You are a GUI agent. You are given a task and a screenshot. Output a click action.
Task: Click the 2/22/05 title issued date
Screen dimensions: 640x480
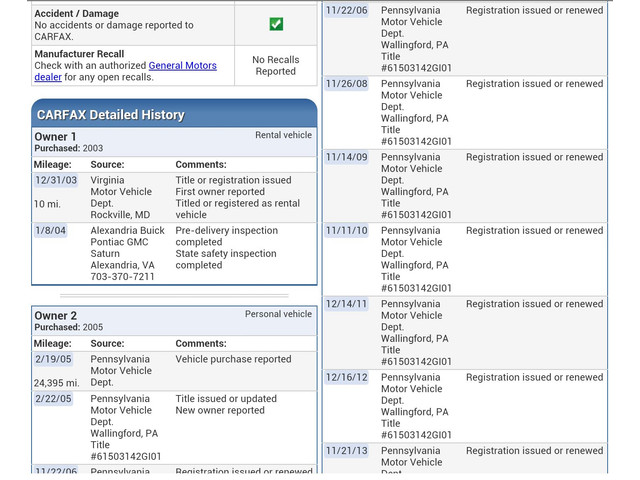coord(54,399)
